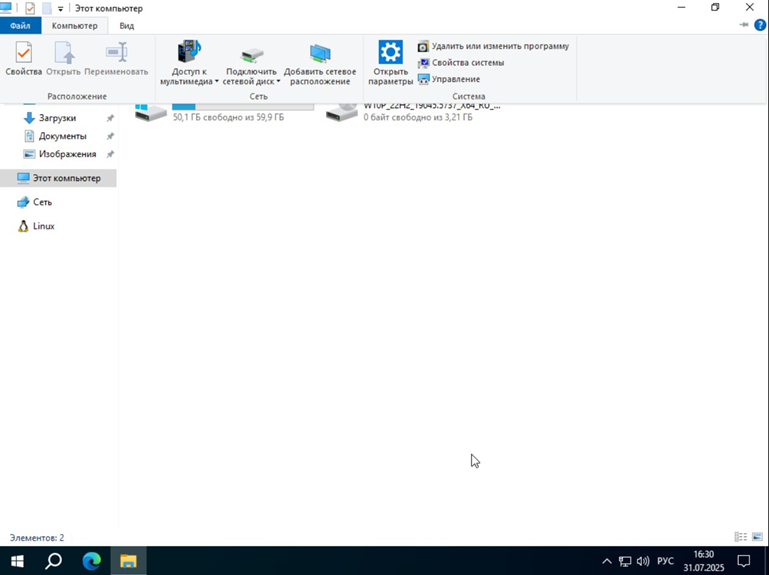Open Свойства системы
This screenshot has height=575, width=769.
[461, 63]
